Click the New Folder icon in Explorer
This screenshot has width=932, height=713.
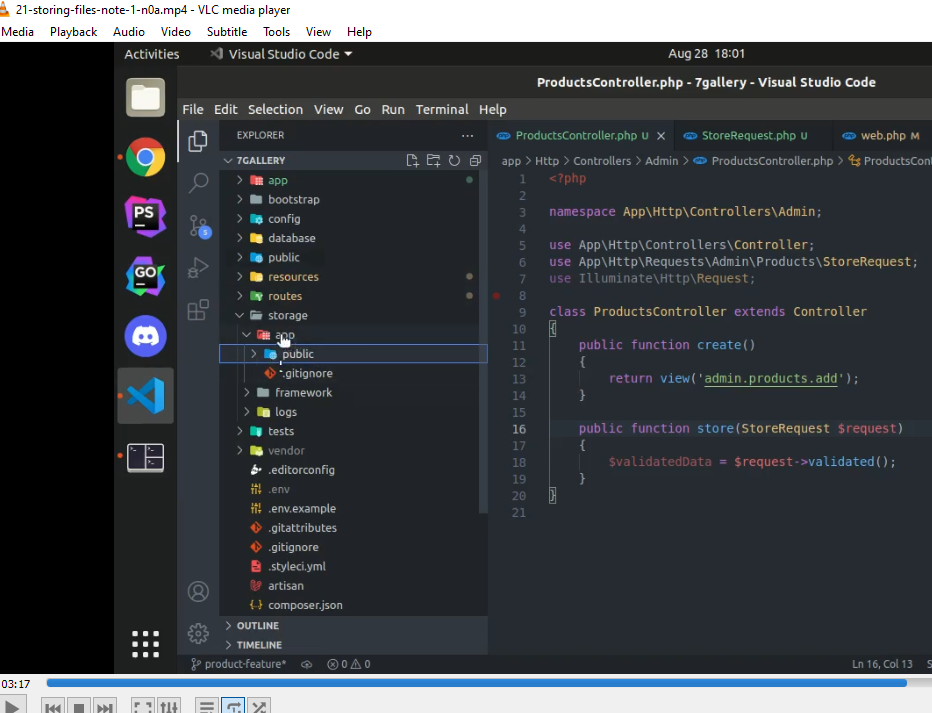(x=433, y=160)
